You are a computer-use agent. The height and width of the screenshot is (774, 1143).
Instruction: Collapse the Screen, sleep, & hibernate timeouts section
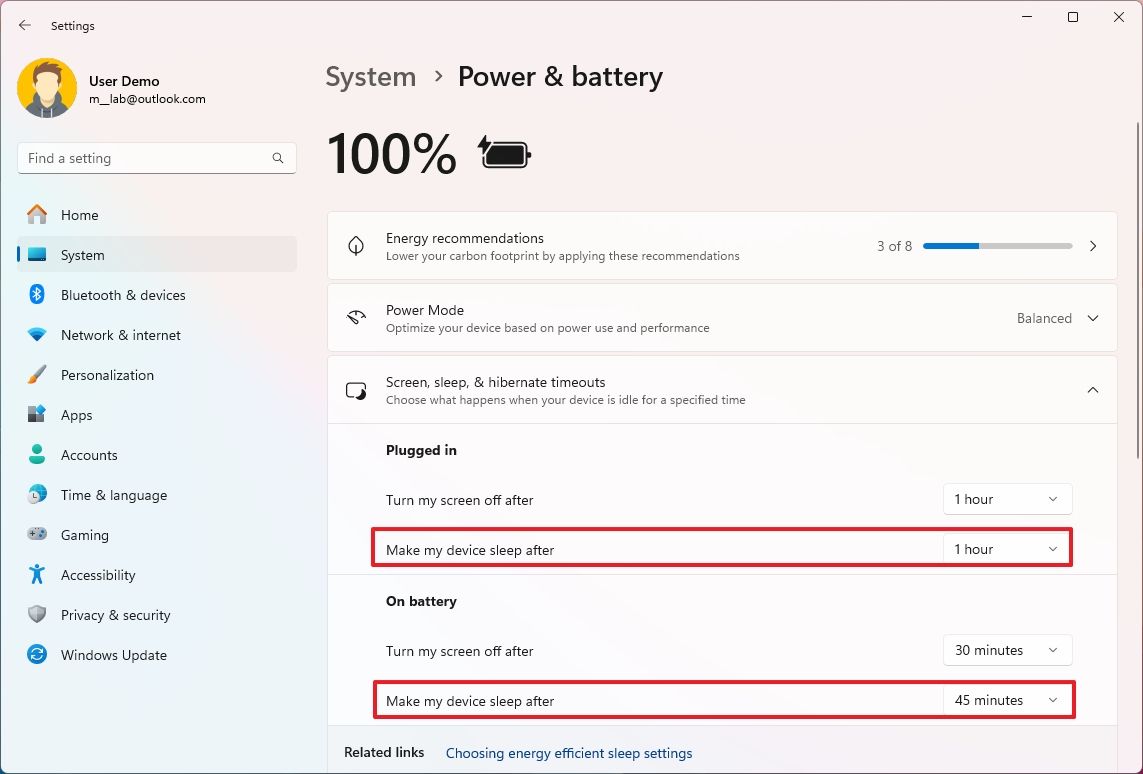1092,390
